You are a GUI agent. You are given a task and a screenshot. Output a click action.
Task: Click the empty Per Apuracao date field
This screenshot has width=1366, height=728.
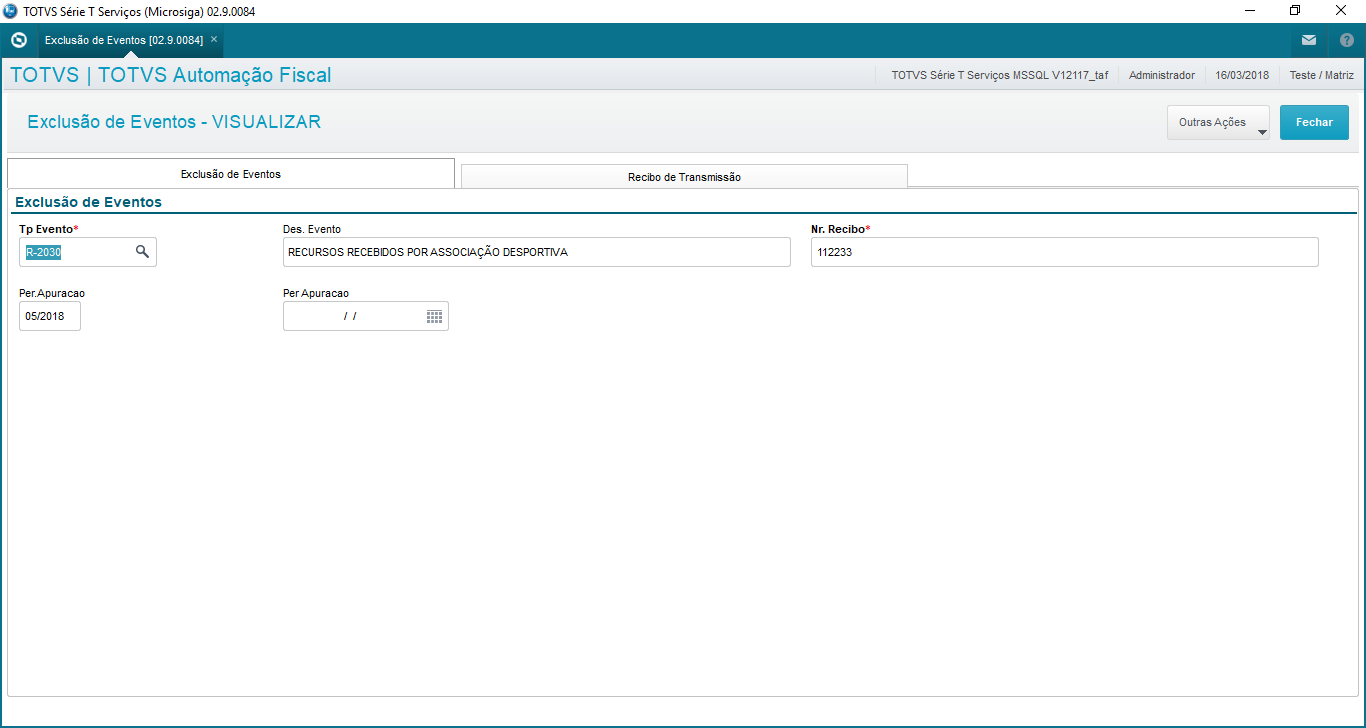tap(366, 316)
